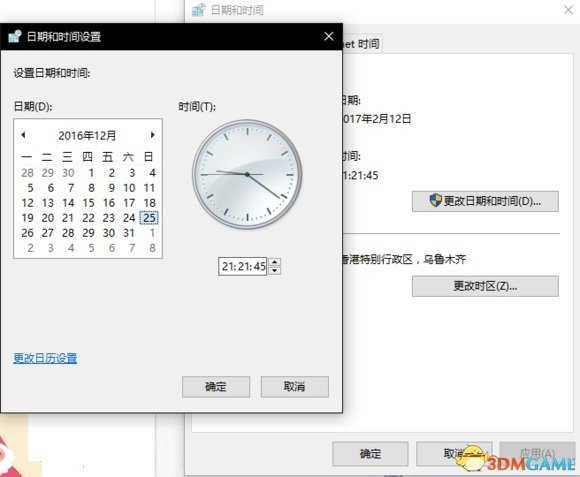Select grayed January 8 in last row
Screen dimensions: 580x477
point(152,248)
